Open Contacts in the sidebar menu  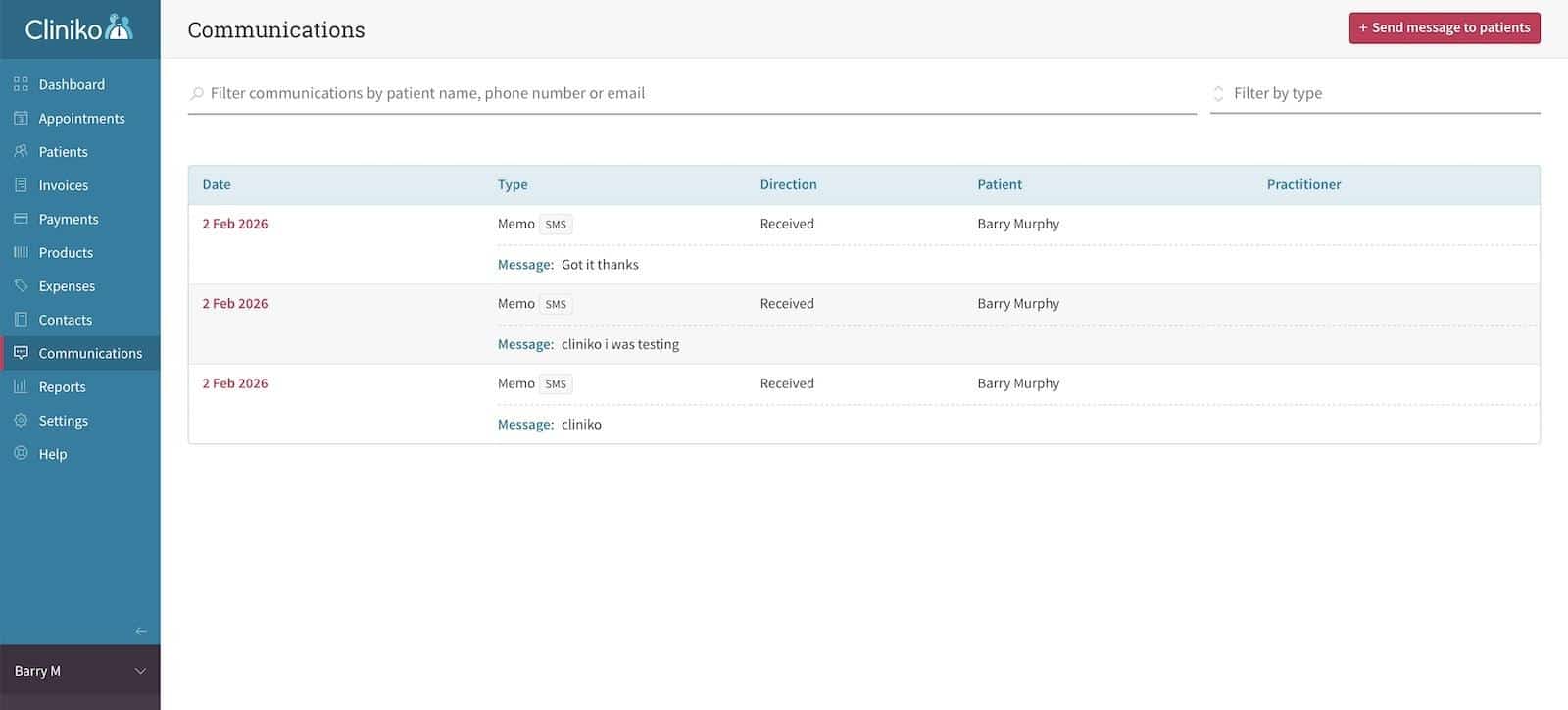pos(65,320)
